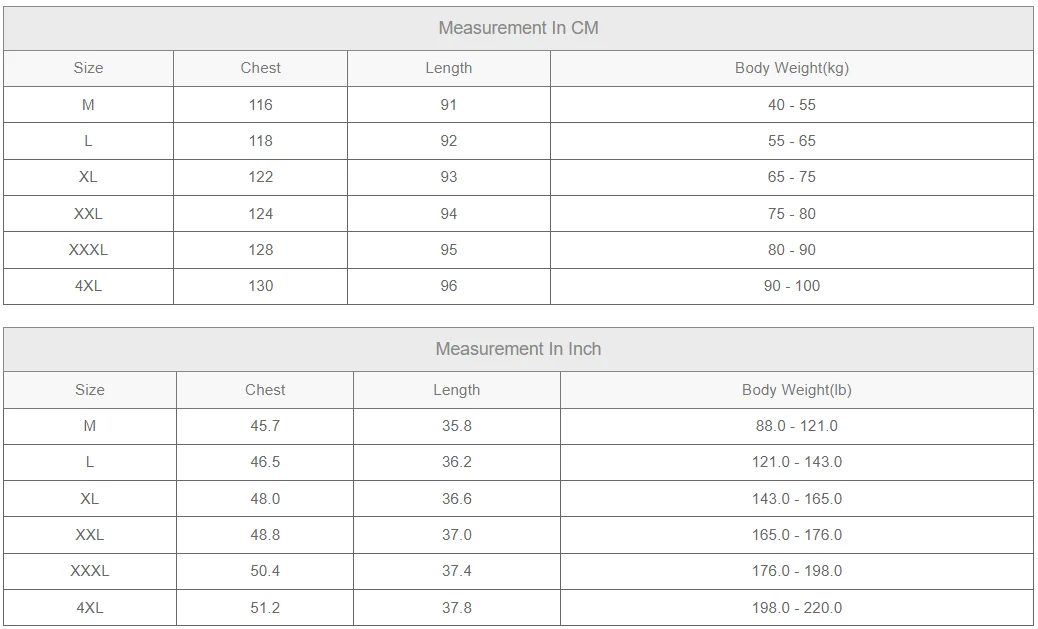
Task: Select chest value 50.4 for XXXL
Action: point(265,571)
